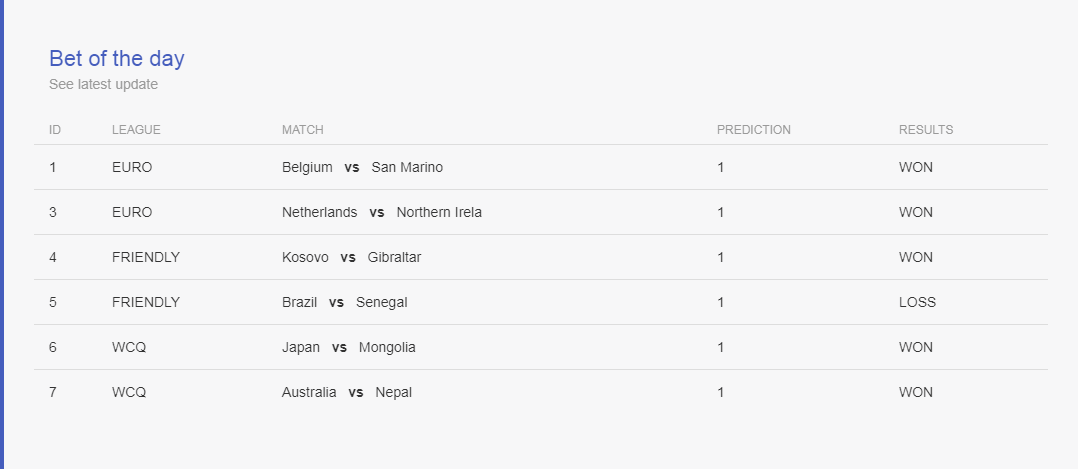
Task: Select the LEAGUE column header
Action: tap(136, 130)
